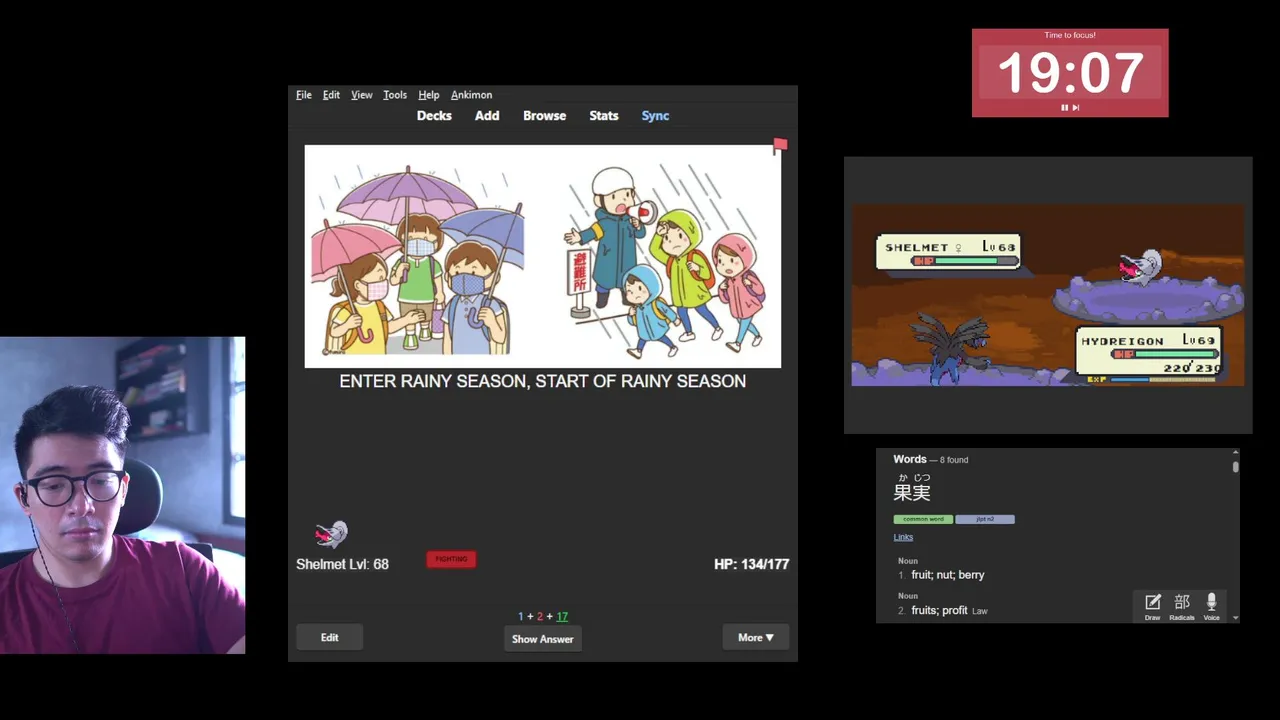Click the dictionary scrollbar thumb

(1236, 466)
